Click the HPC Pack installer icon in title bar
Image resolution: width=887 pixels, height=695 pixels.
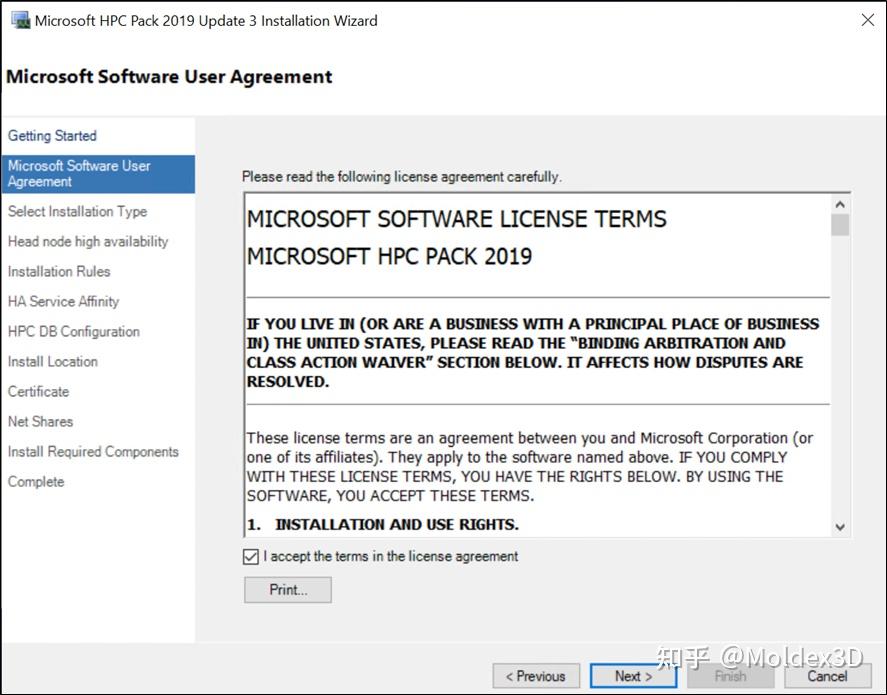(21, 19)
